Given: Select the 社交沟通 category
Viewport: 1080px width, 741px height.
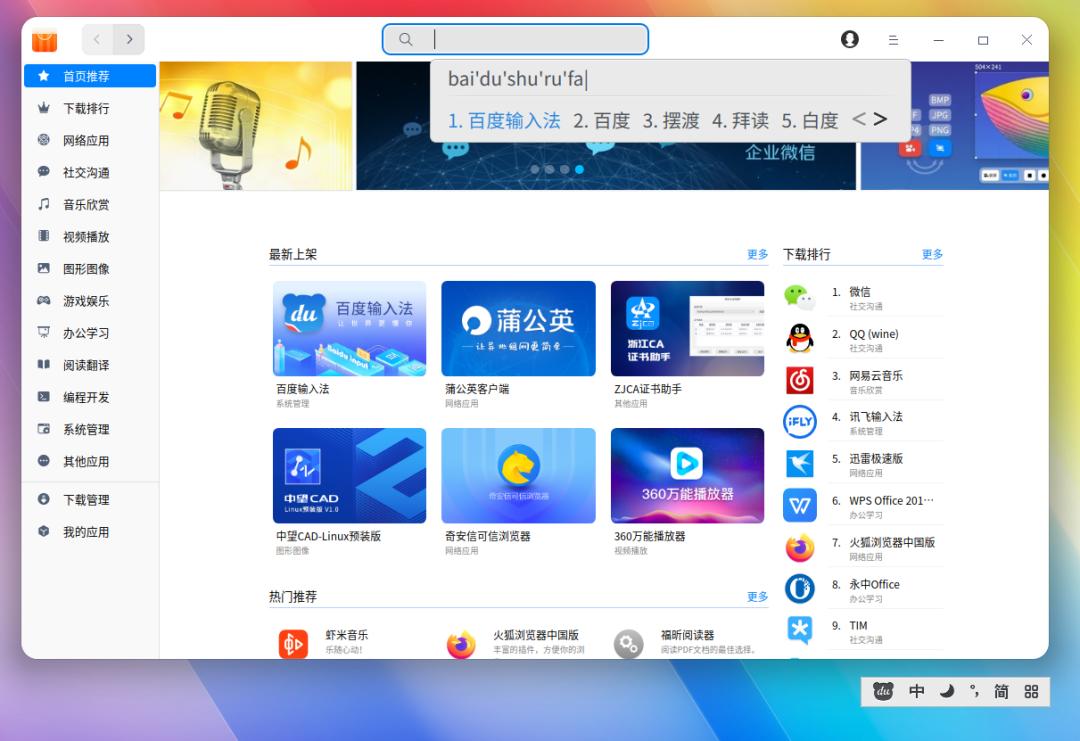Looking at the screenshot, I should point(85,172).
